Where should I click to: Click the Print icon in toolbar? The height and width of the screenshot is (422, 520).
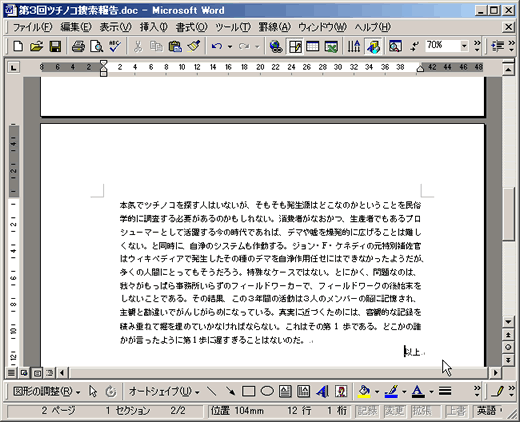[x=78, y=46]
